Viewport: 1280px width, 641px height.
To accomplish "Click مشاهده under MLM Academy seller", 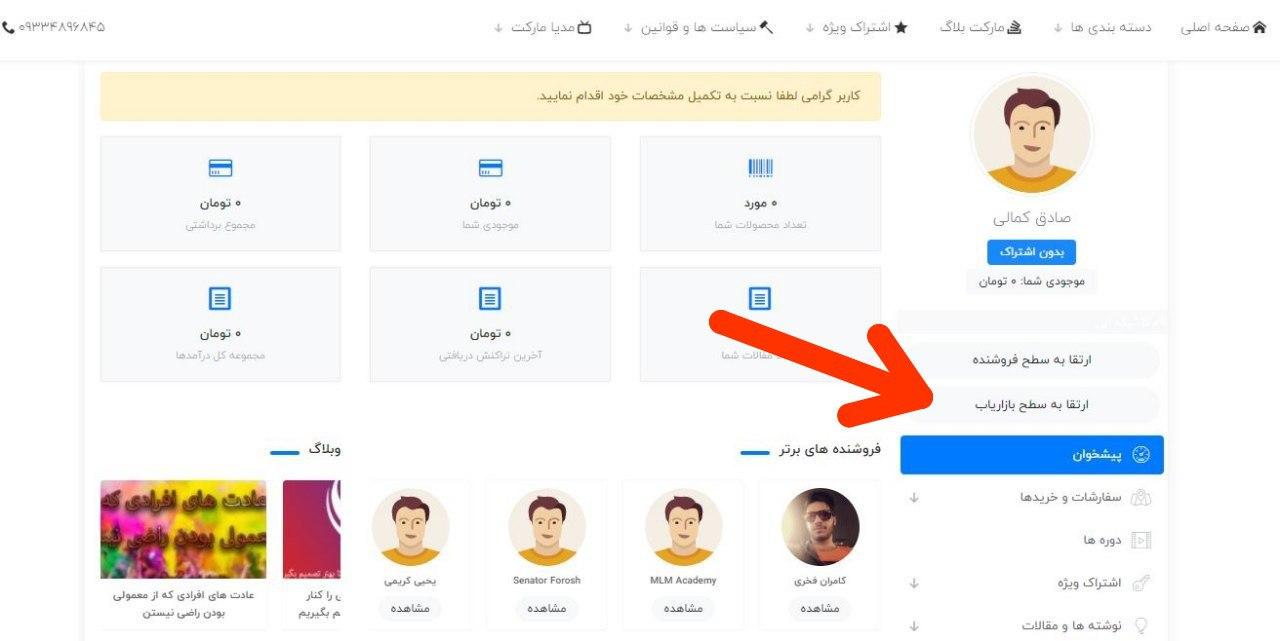I will (x=683, y=608).
